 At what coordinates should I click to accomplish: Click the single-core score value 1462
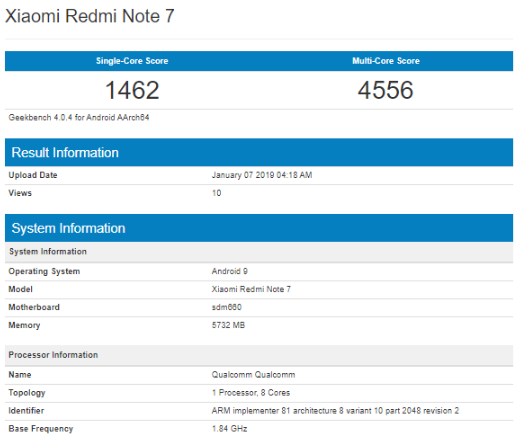[132, 90]
